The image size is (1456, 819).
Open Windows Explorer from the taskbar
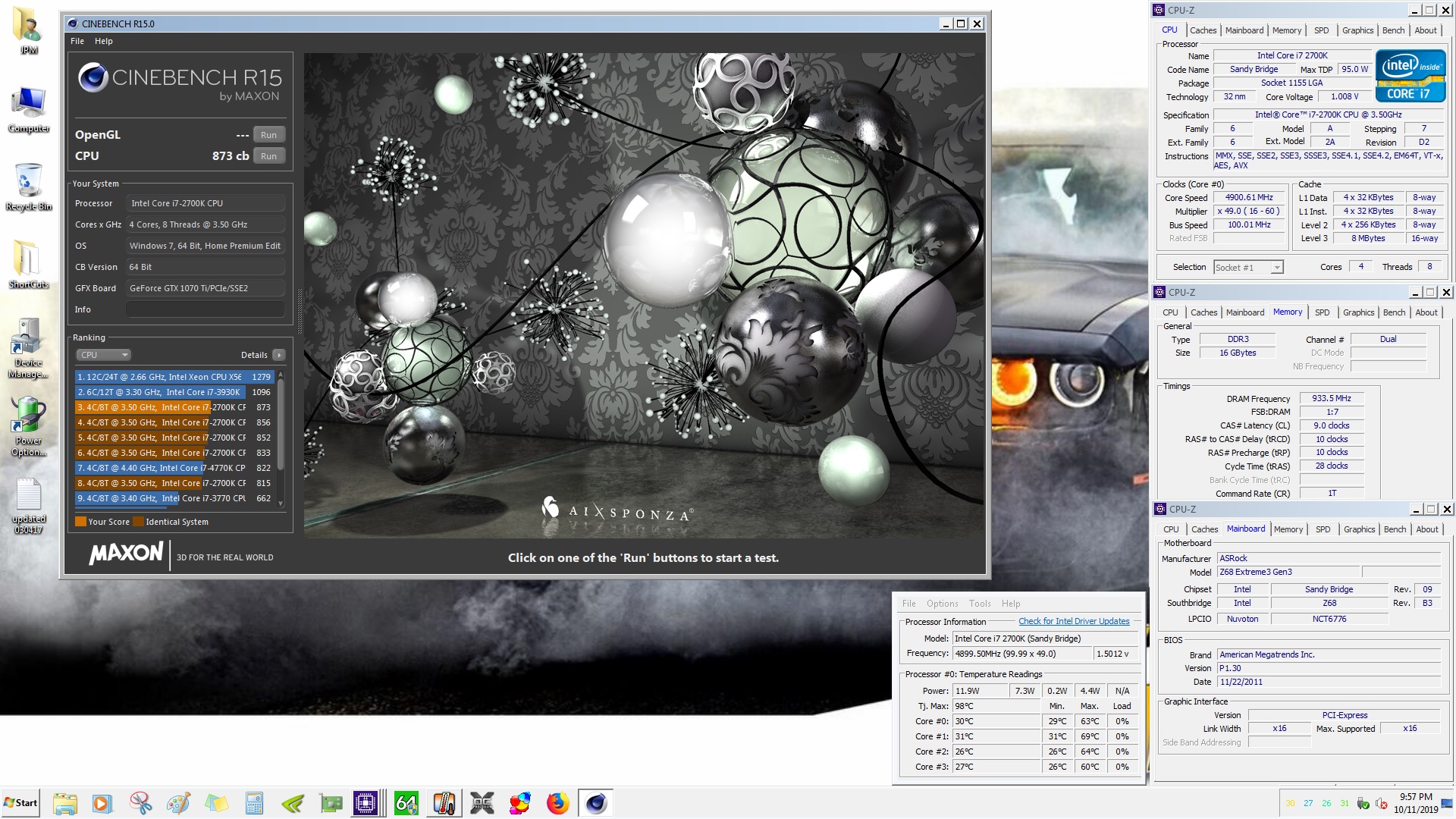[x=65, y=803]
